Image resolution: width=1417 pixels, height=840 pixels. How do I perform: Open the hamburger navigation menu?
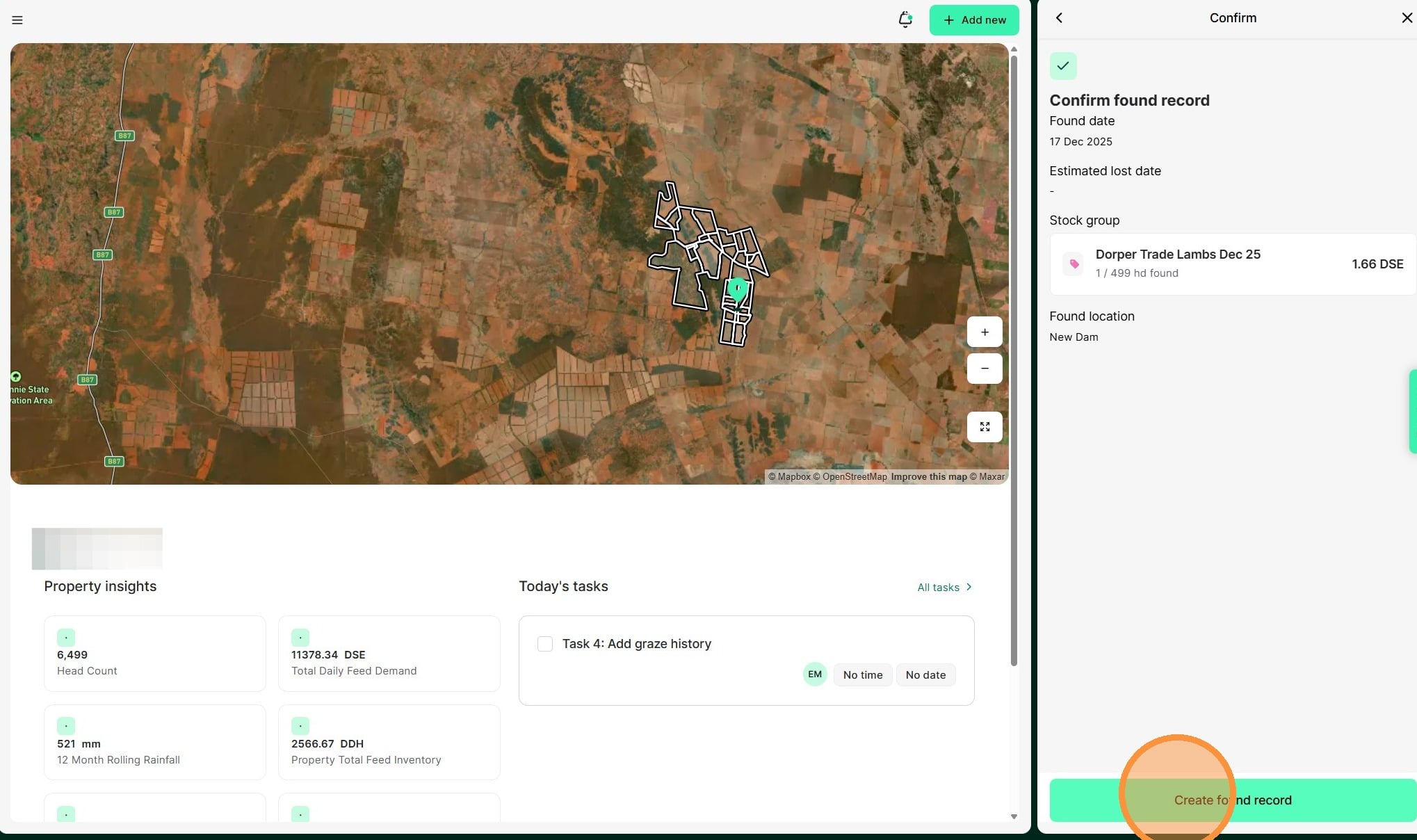click(17, 20)
